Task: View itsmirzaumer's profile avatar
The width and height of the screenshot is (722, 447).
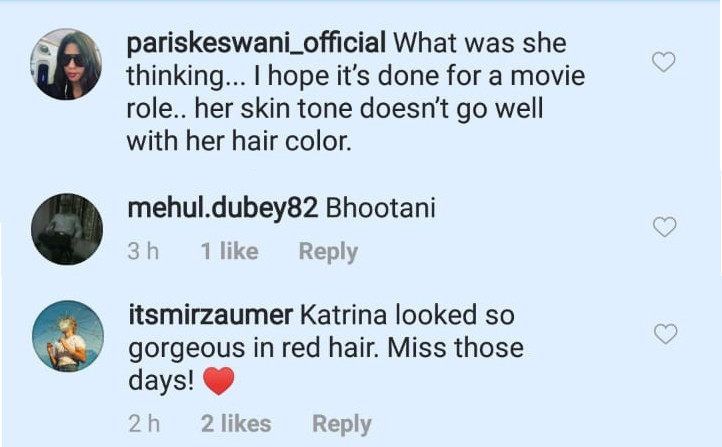Action: pyautogui.click(x=68, y=336)
